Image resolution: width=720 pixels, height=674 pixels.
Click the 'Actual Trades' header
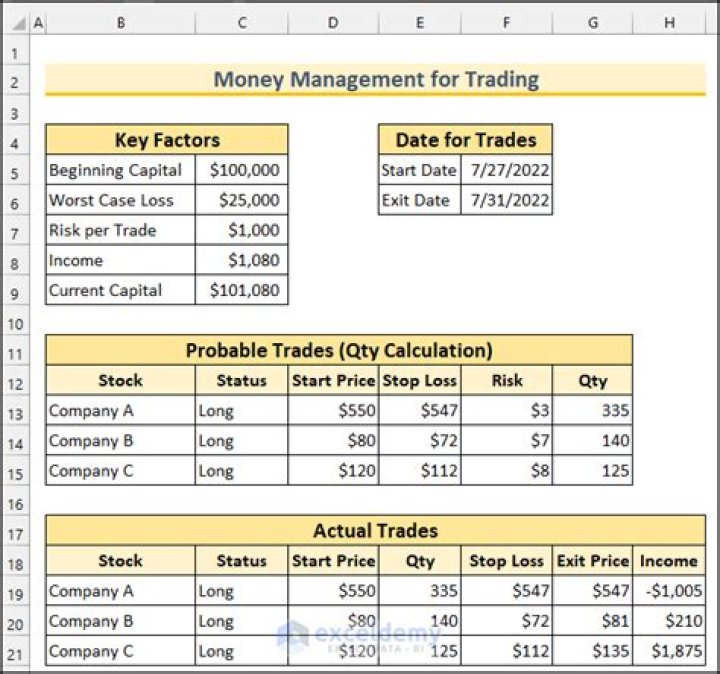[376, 530]
